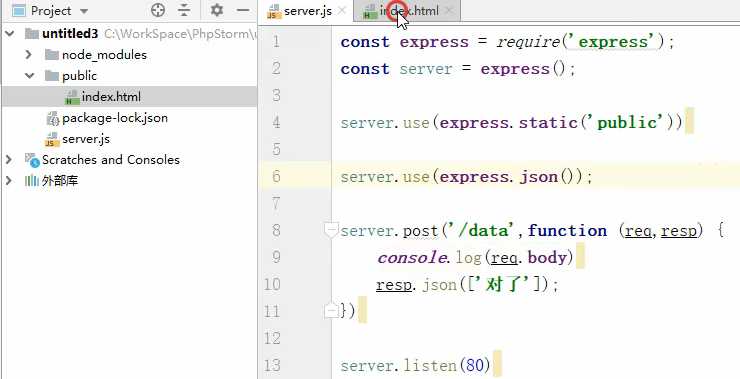
Task: Click line number 1 in gutter
Action: [x=276, y=42]
